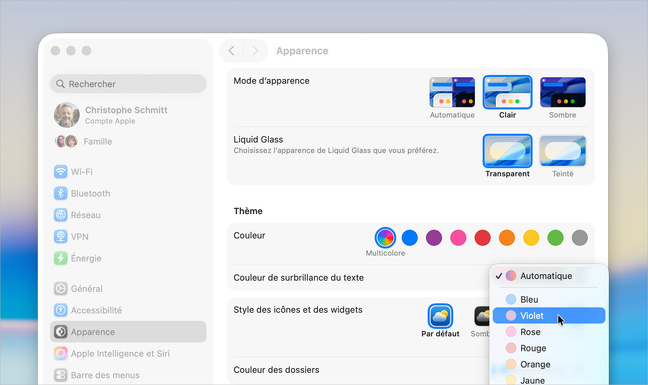Viewport: 648px width, 385px height.
Task: Choose Clair appearance mode
Action: pyautogui.click(x=507, y=98)
